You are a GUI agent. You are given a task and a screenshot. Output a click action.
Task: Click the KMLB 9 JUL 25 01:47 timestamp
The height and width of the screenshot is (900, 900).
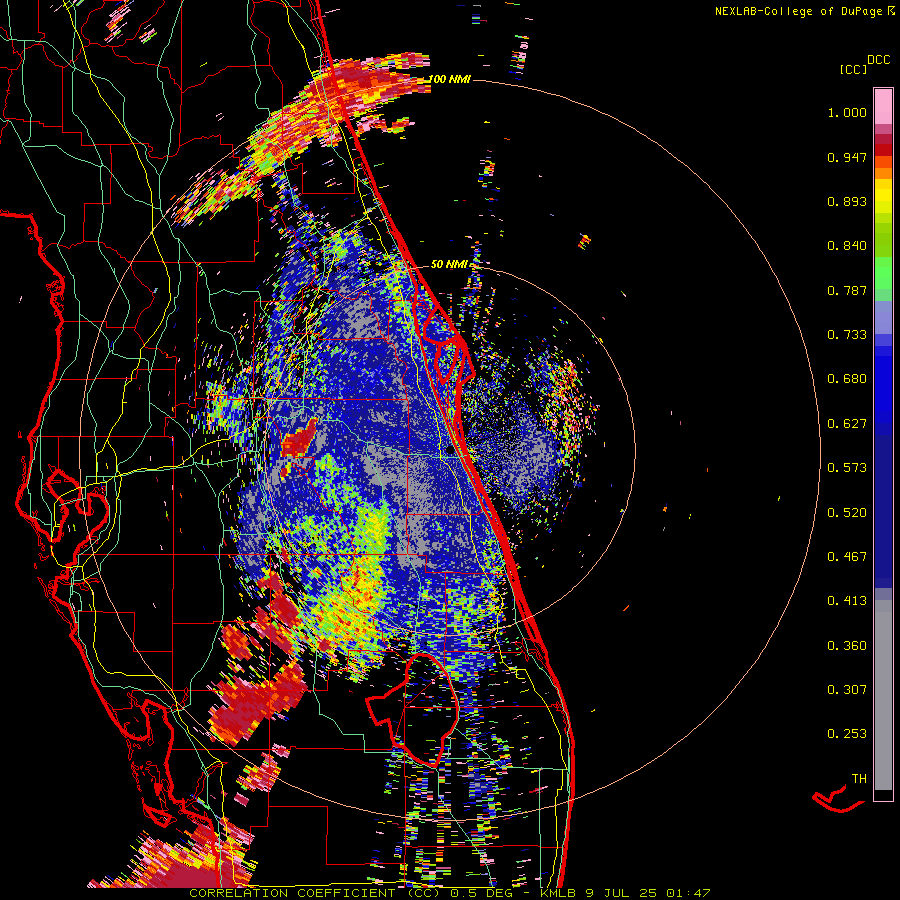click(x=626, y=893)
